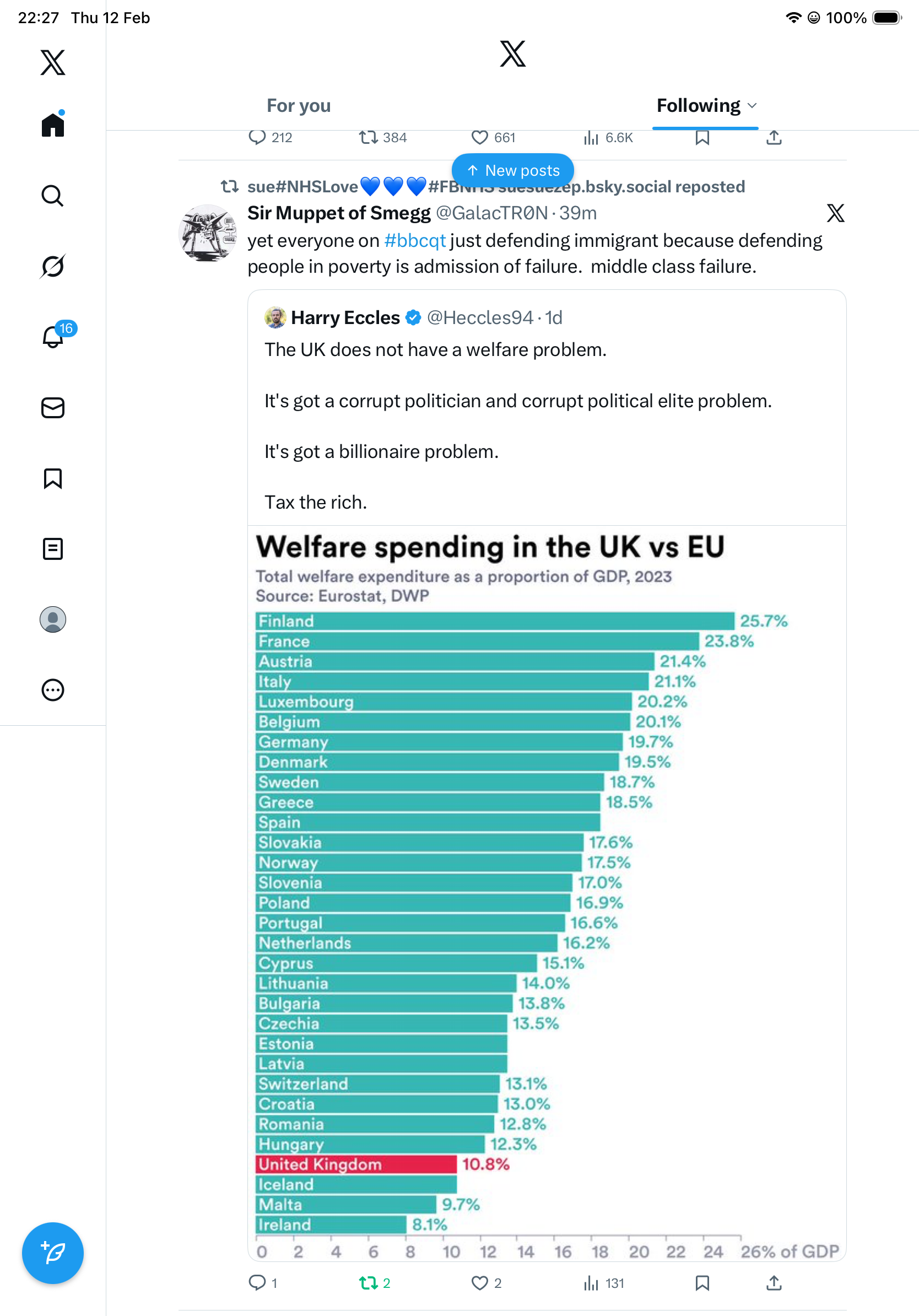This screenshot has width=919, height=1316.
Task: Open the sidebar Bookmarks page
Action: (53, 478)
